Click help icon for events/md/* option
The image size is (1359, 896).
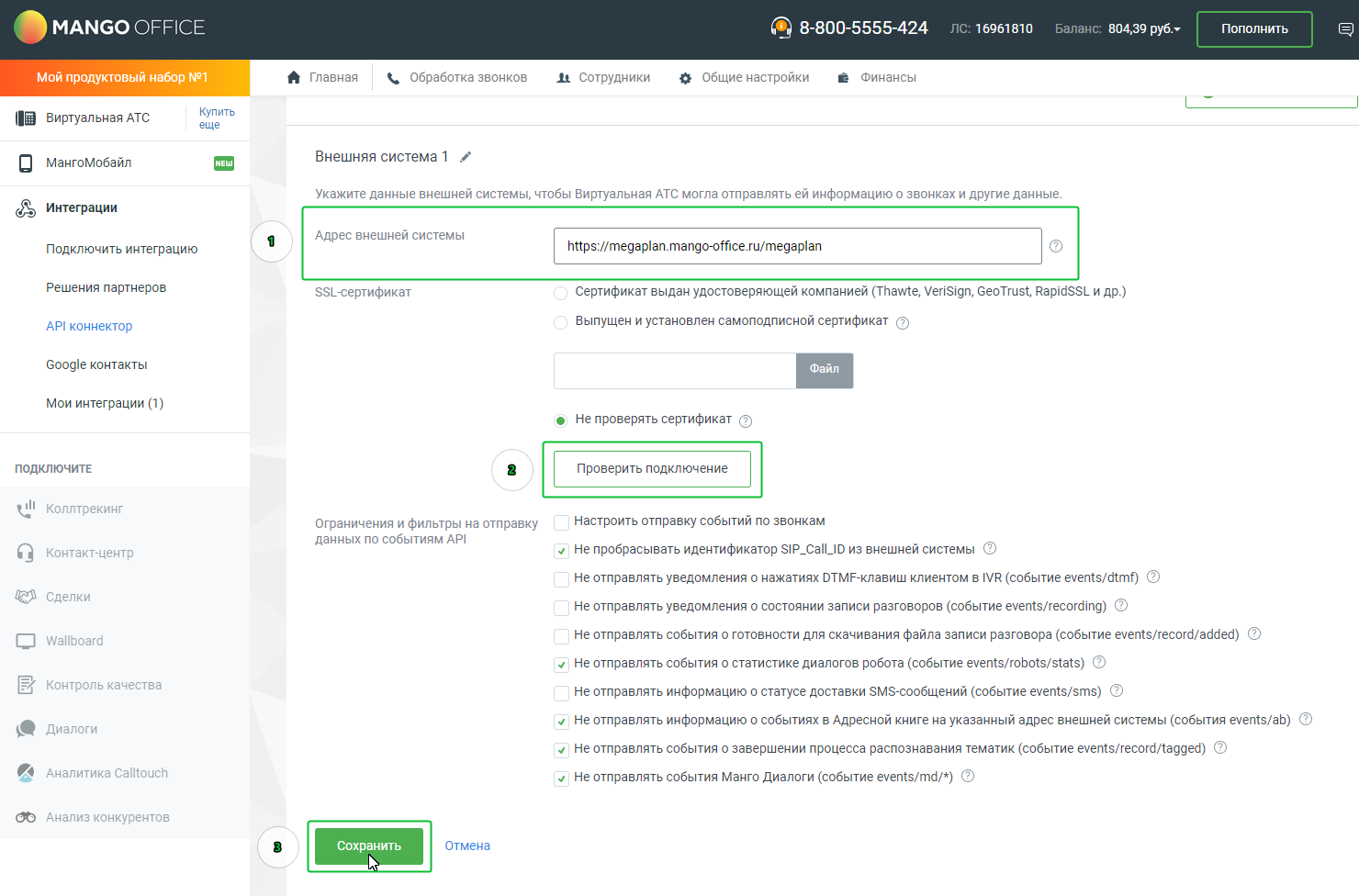click(x=968, y=776)
